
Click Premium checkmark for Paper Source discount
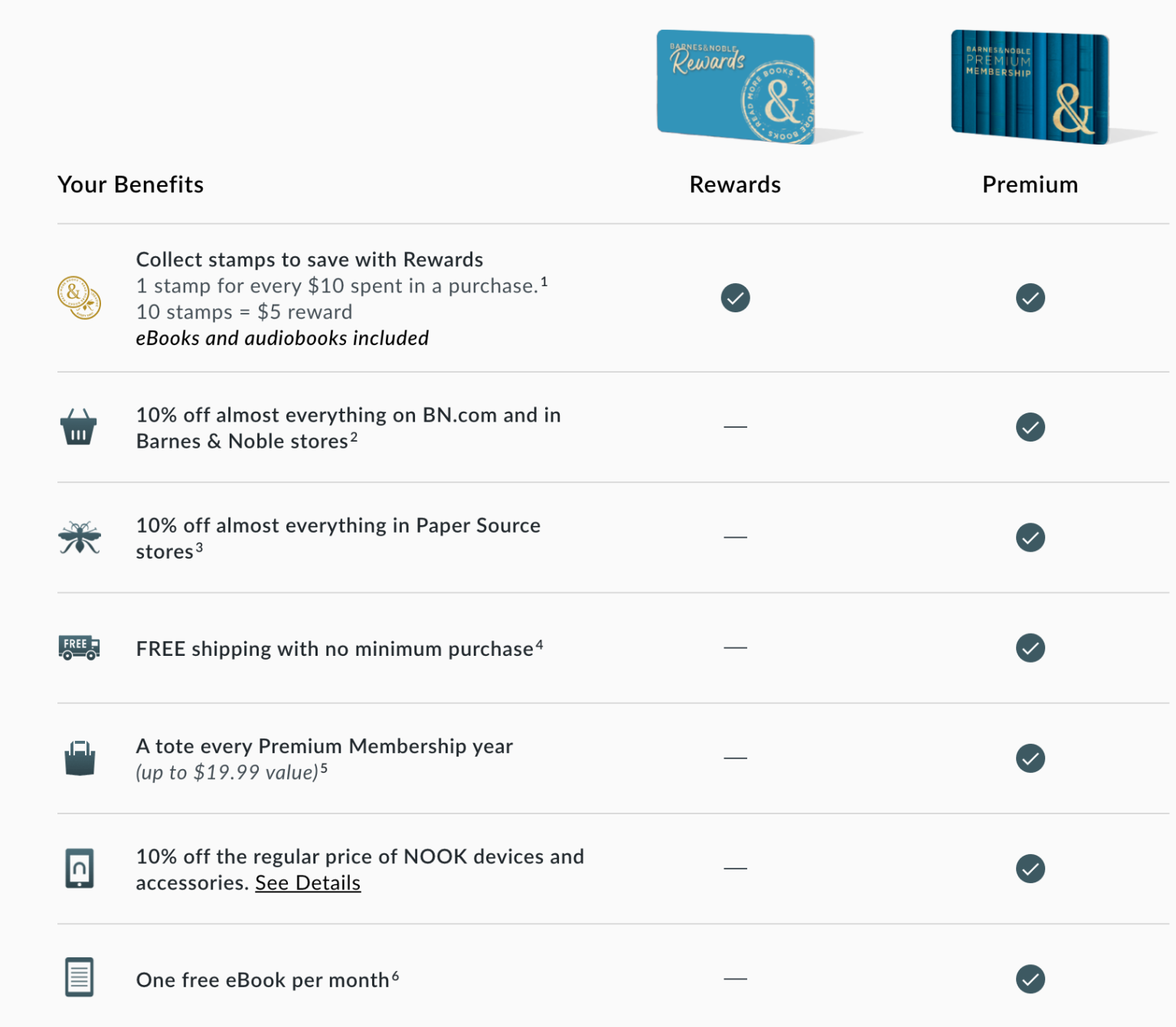(1030, 537)
